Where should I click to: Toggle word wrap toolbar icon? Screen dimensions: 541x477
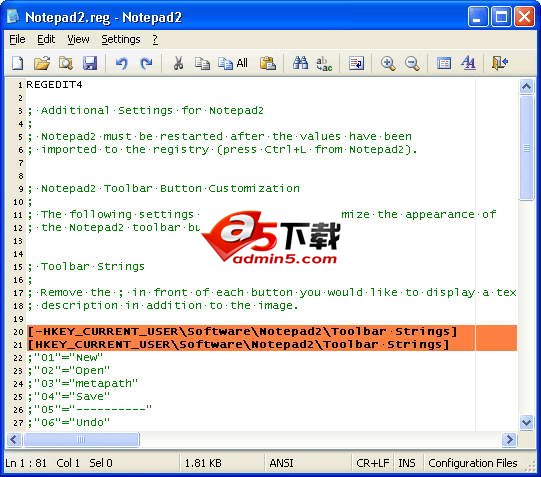356,63
